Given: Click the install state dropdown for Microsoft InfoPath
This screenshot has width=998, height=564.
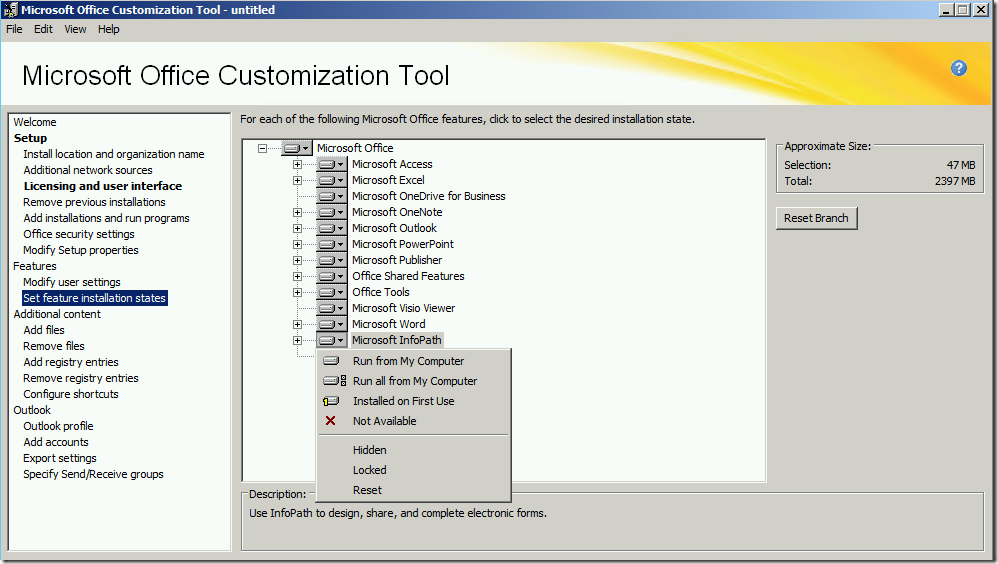Looking at the screenshot, I should click(x=332, y=340).
